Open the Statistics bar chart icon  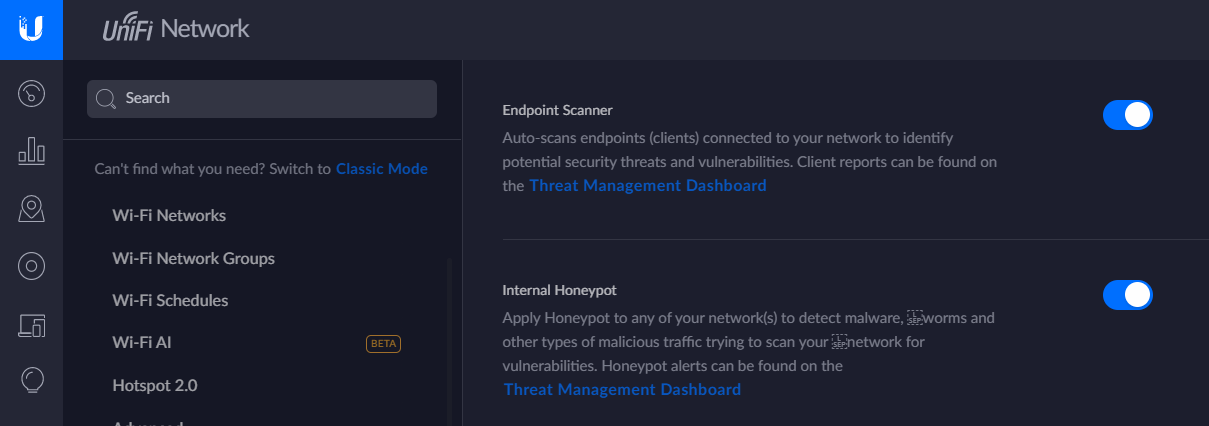31,151
